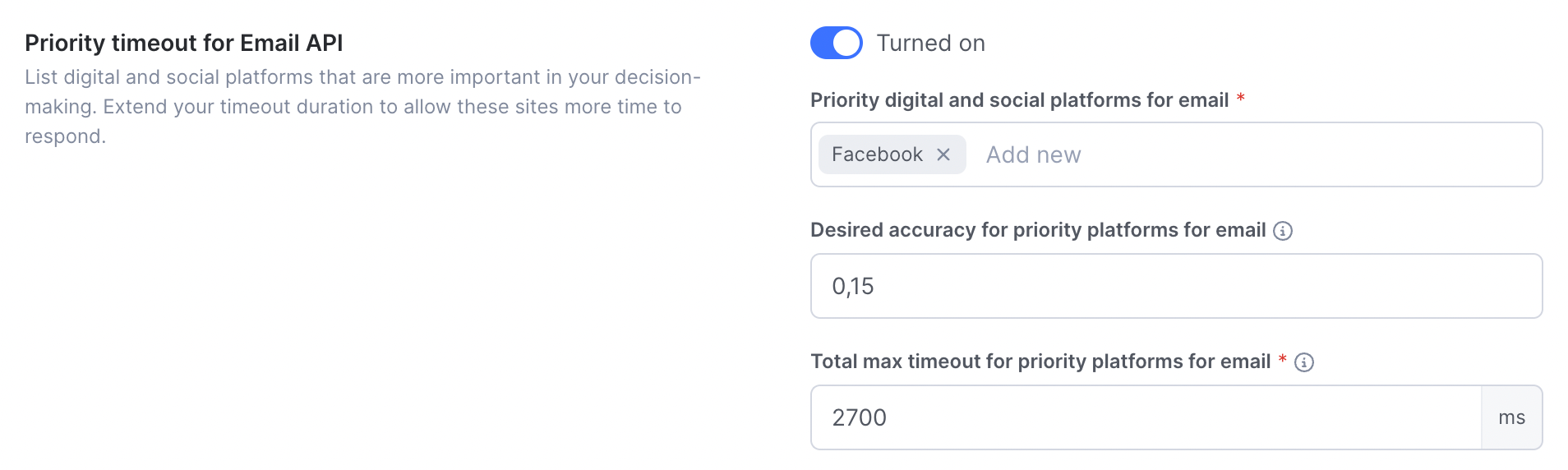Focus the 'Add new' platform input
This screenshot has height=470, width=1568.
click(1033, 154)
